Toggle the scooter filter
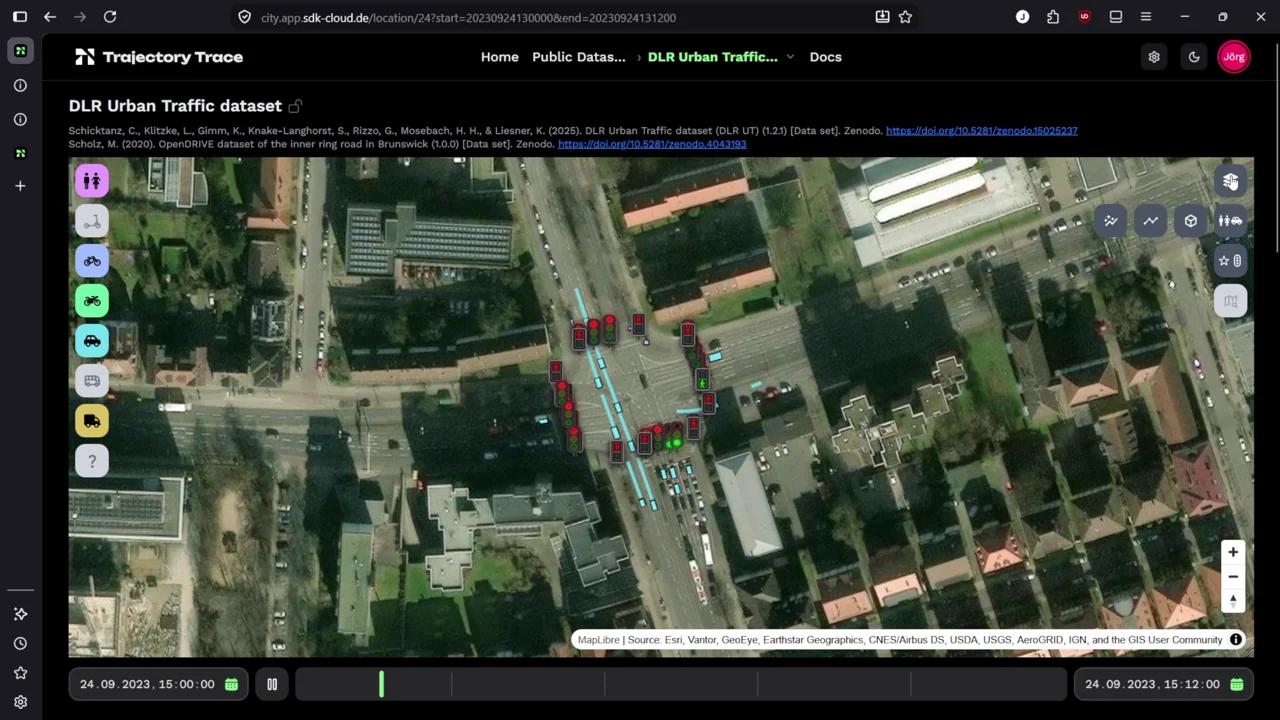 click(92, 221)
